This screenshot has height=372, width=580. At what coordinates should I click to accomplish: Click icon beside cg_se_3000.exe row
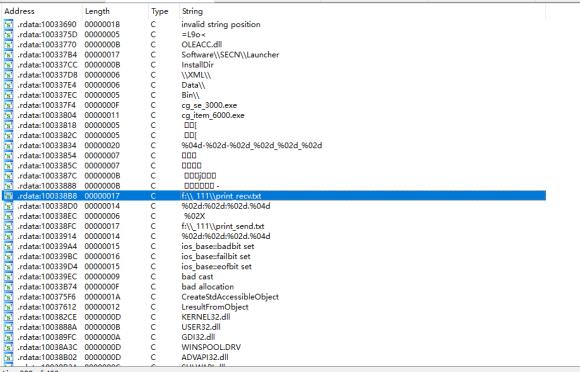(8, 105)
